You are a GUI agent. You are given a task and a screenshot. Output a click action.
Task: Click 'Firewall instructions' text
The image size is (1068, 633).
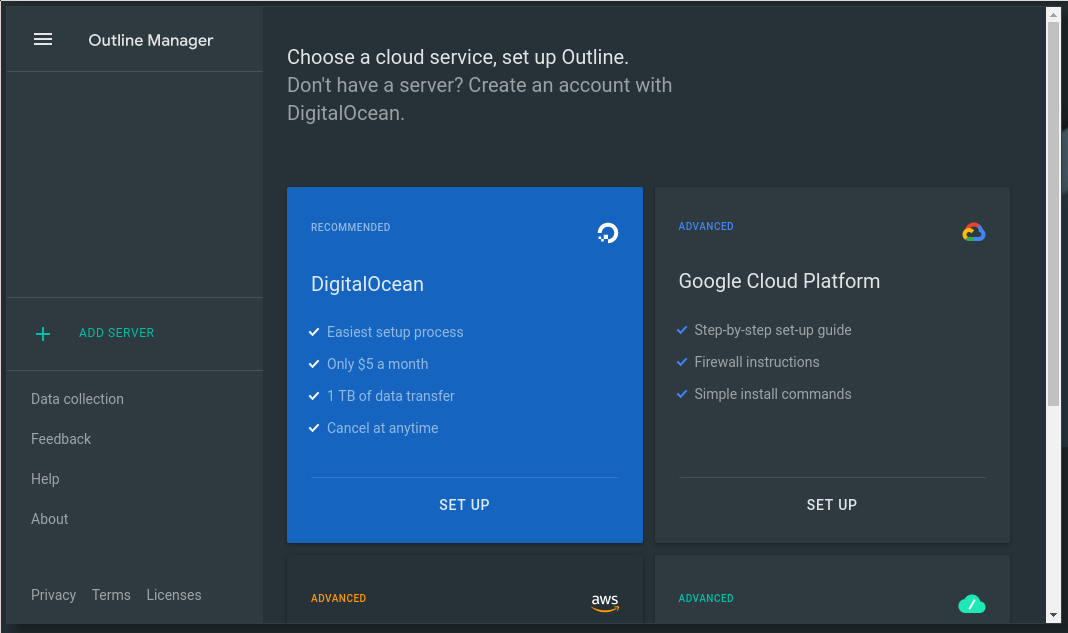[757, 362]
